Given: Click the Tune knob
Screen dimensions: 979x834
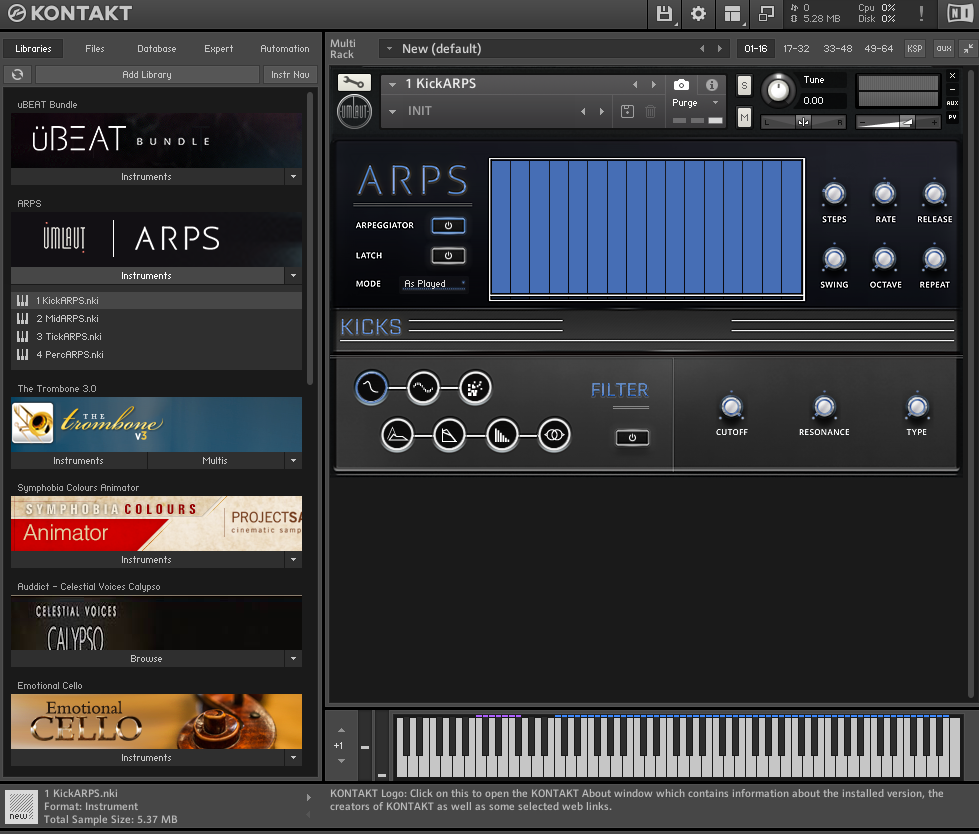Looking at the screenshot, I should 778,90.
